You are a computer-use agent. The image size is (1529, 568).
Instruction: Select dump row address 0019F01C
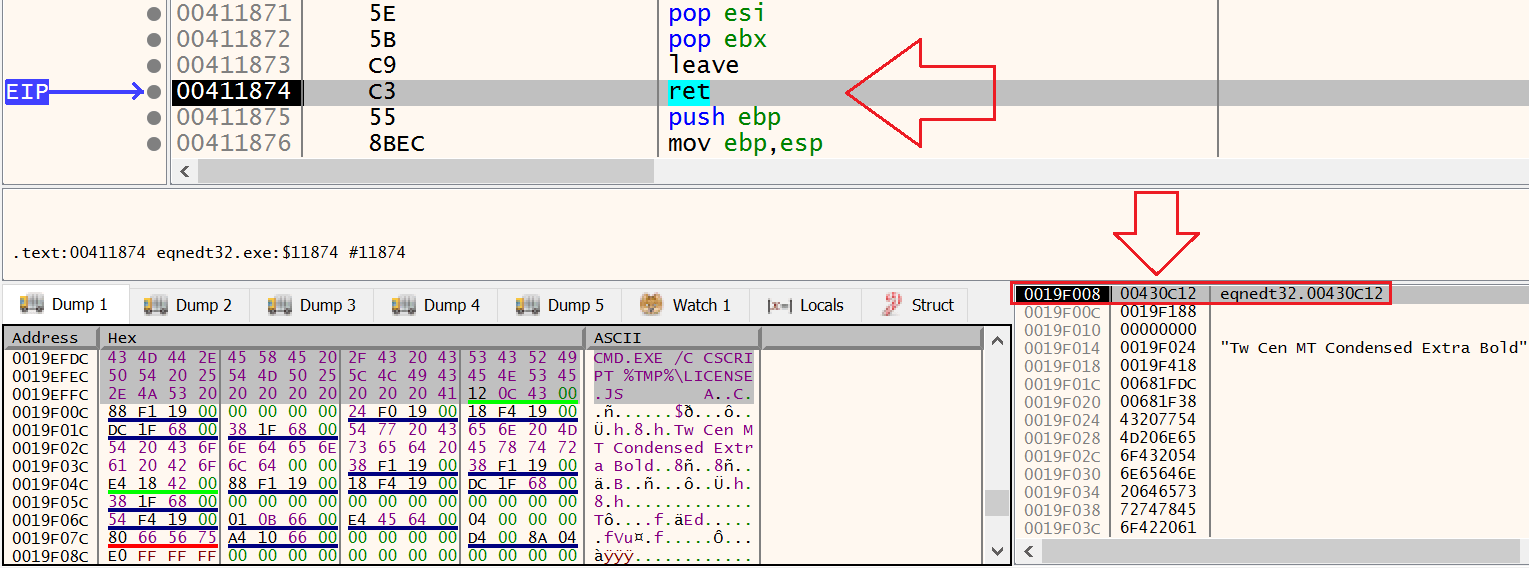pos(50,430)
